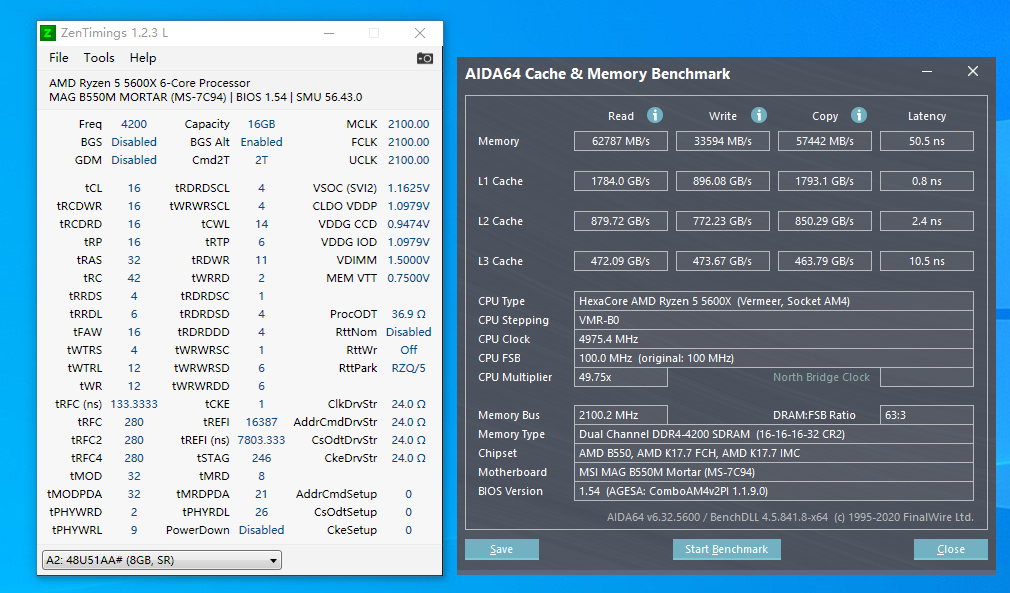
Task: Open the File menu in ZenTimings
Action: click(x=59, y=58)
